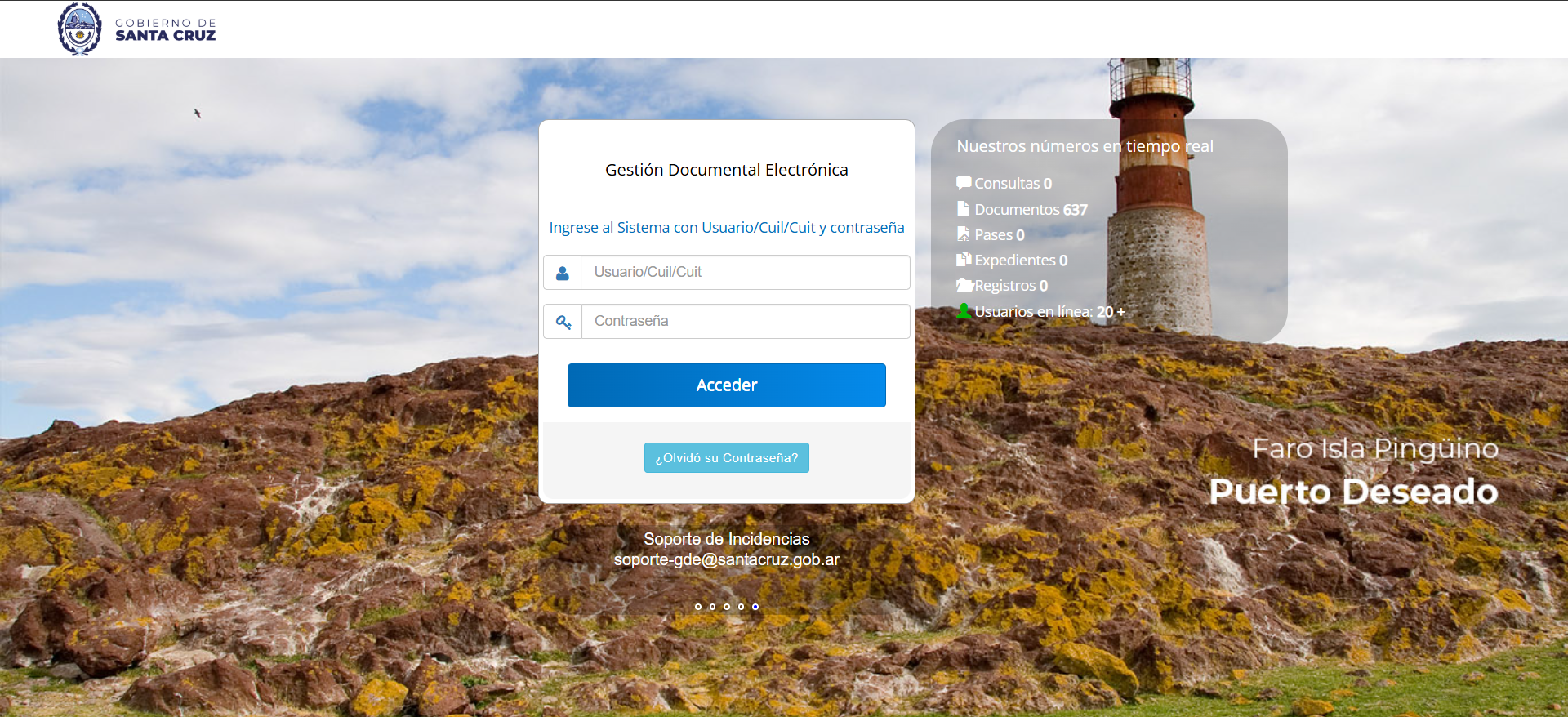
Task: Click the active blue carousel dot
Action: click(x=755, y=607)
